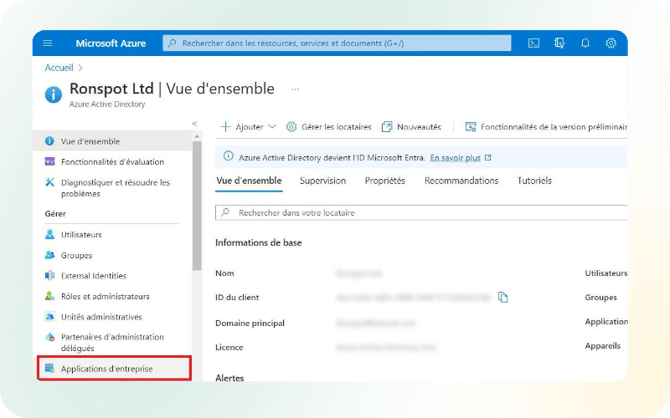Viewport: 670px width, 418px height.
Task: Click the External Identities icon
Action: 50,276
